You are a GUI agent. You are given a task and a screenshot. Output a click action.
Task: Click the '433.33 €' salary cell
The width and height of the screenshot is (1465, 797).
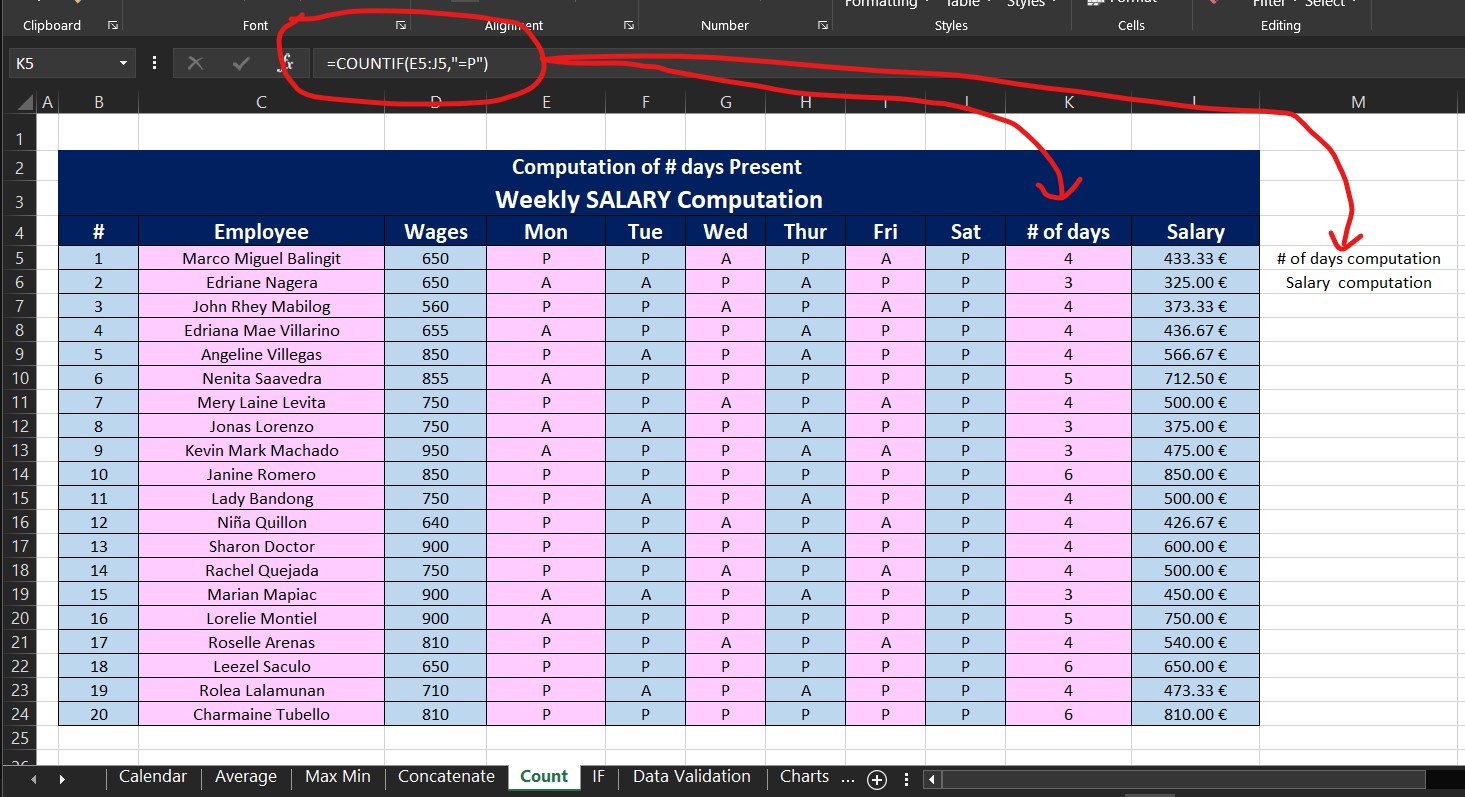pos(1195,258)
